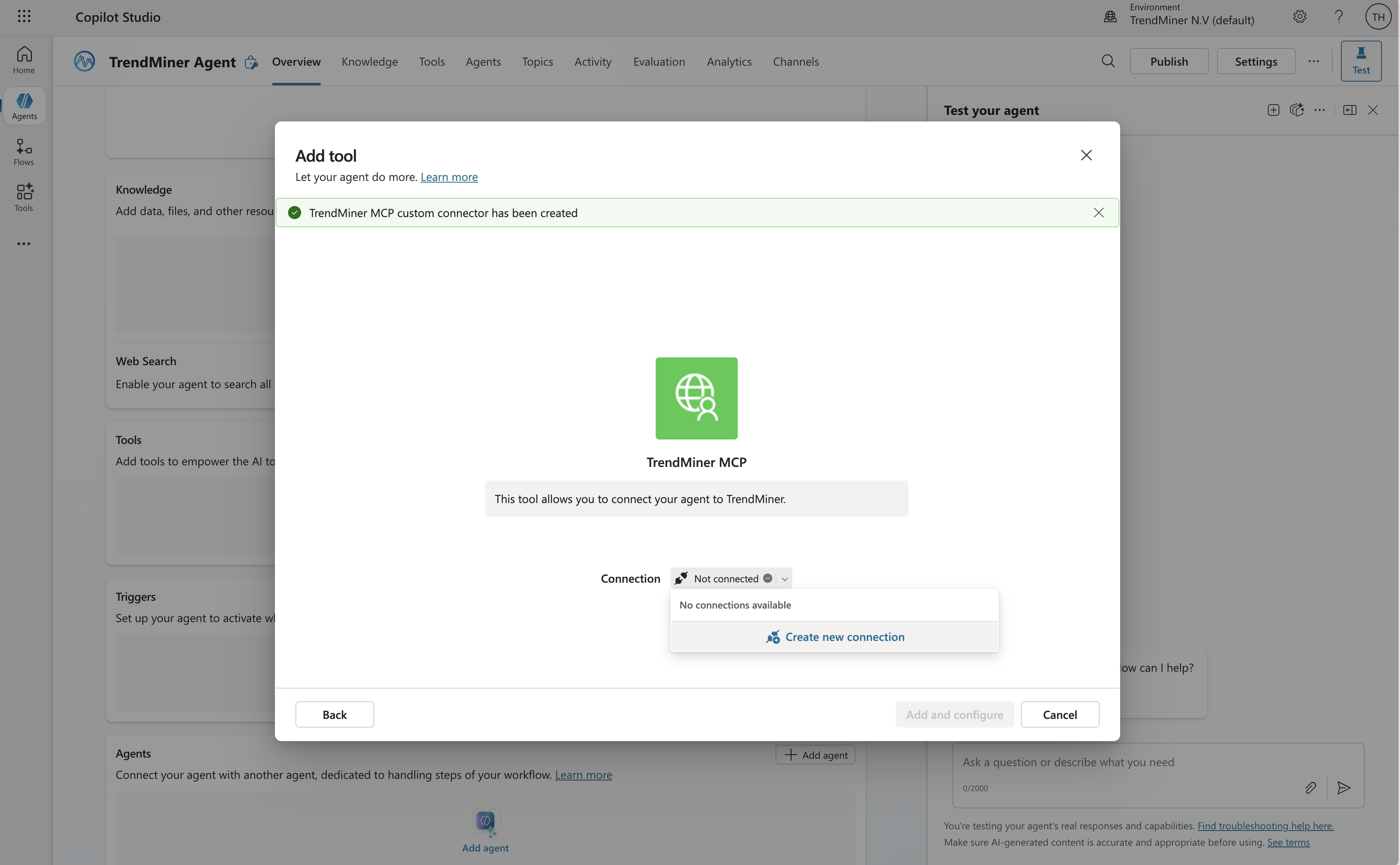Open Agents in the left sidebar
This screenshot has height=865, width=1400.
[24, 106]
